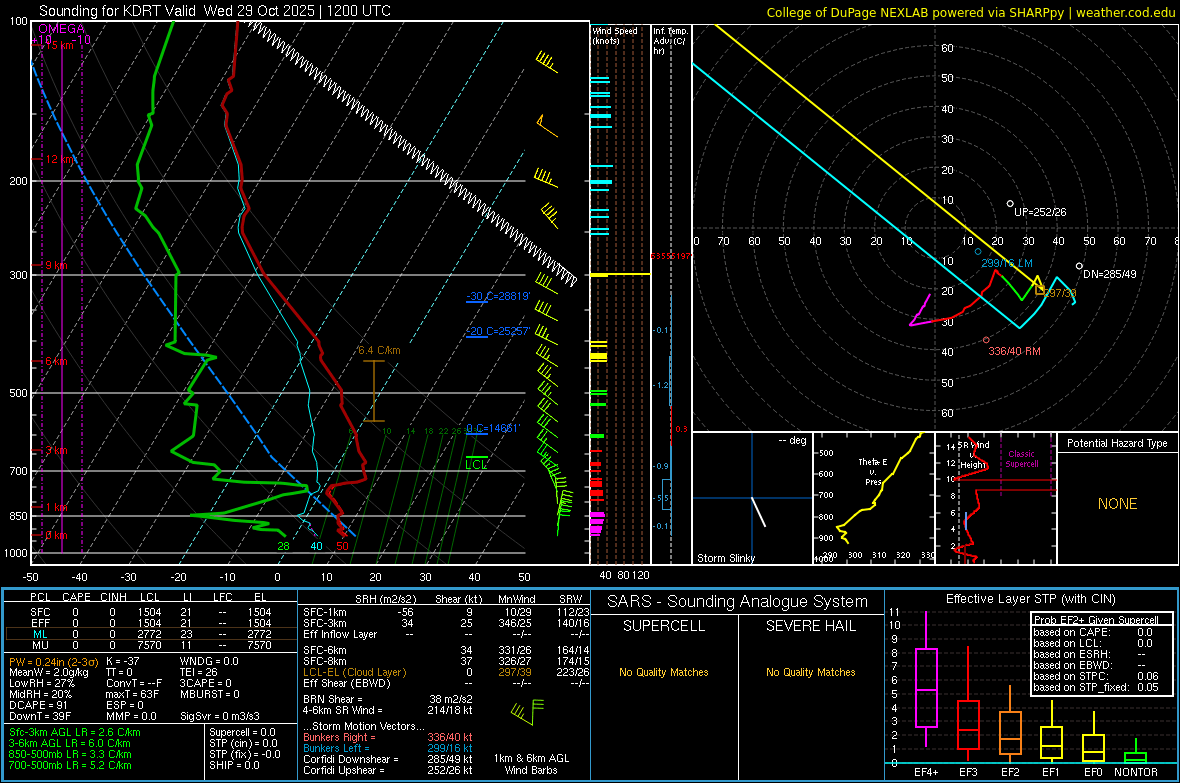1180x783 pixels.
Task: Click the 'Inf. Temp. Adv.' panel header
Action: tap(670, 41)
